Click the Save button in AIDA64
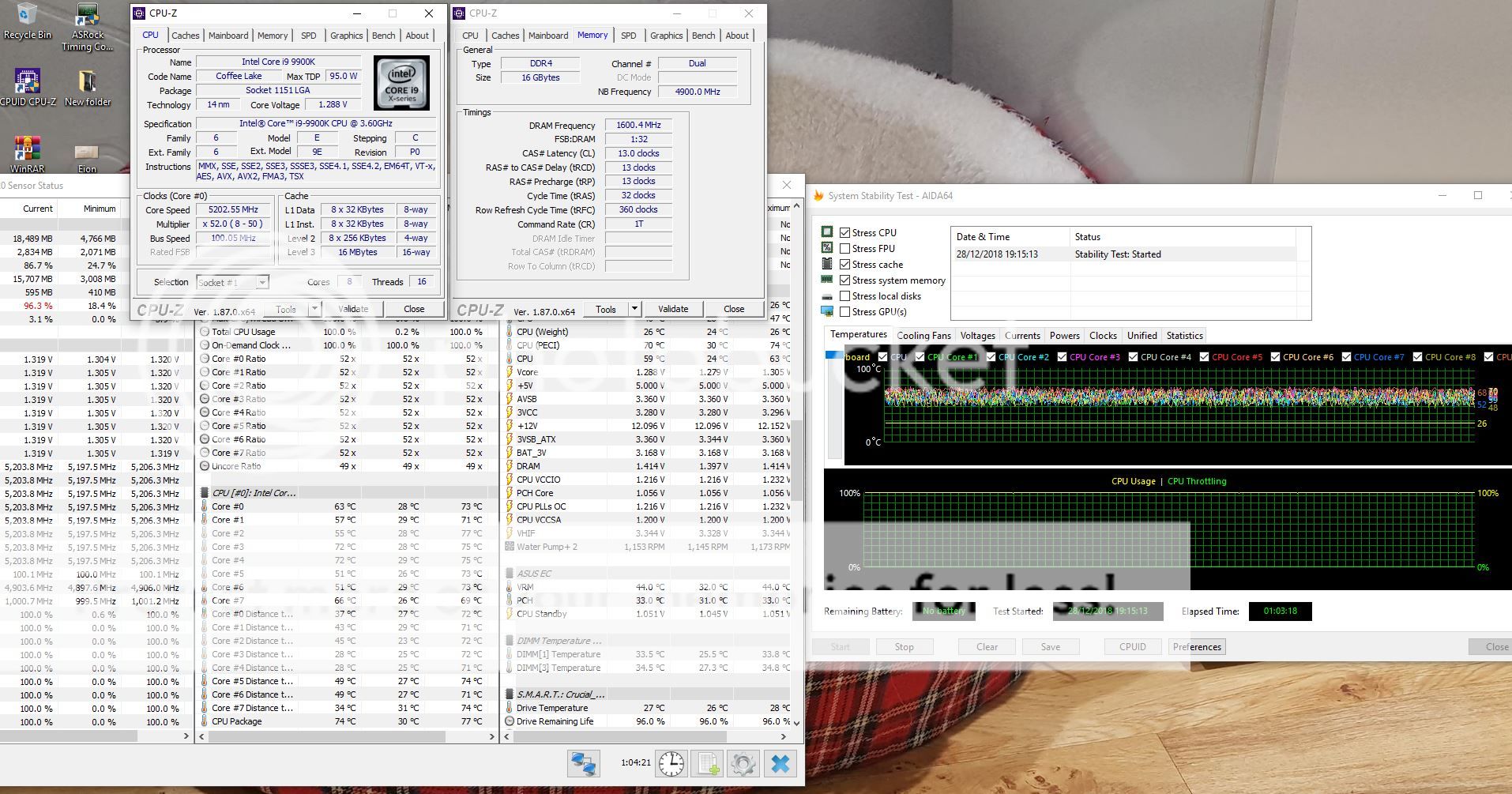Screen dimensions: 1512x794 tap(1051, 646)
